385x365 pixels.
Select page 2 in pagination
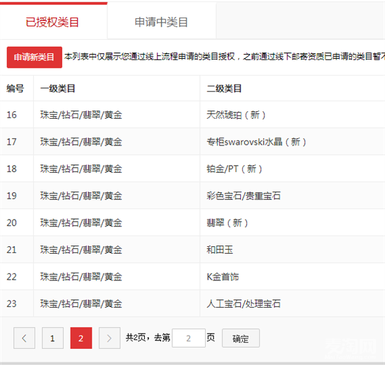click(x=81, y=338)
